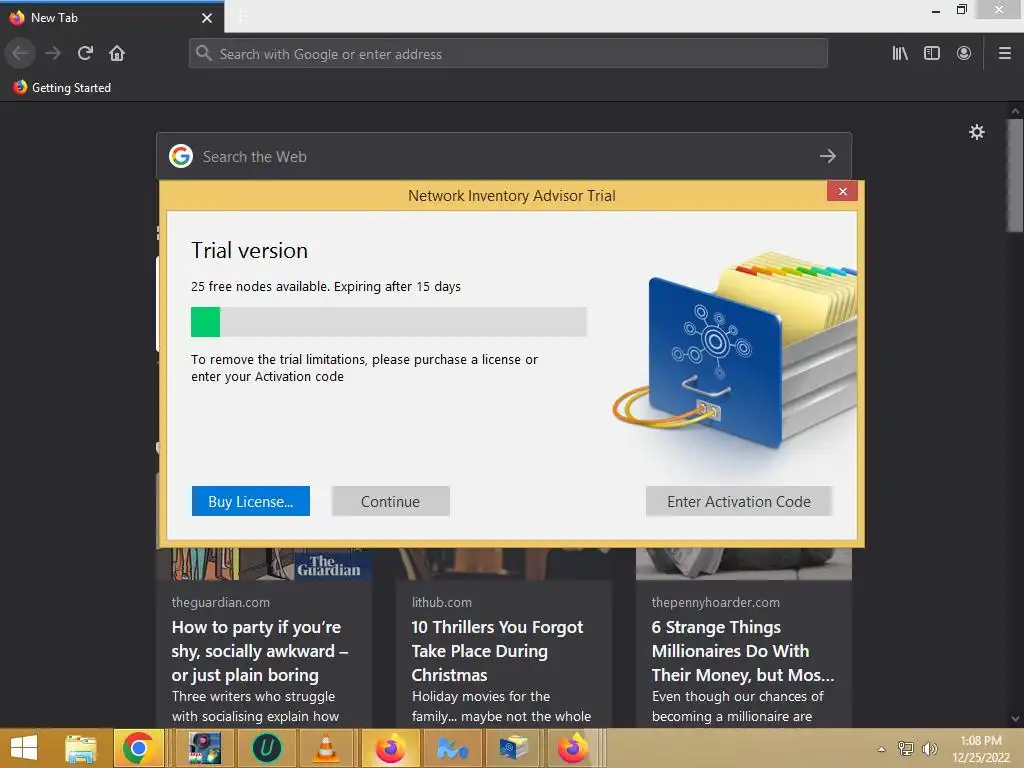This screenshot has width=1024, height=768.
Task: Open File Explorer from the taskbar
Action: [81, 748]
